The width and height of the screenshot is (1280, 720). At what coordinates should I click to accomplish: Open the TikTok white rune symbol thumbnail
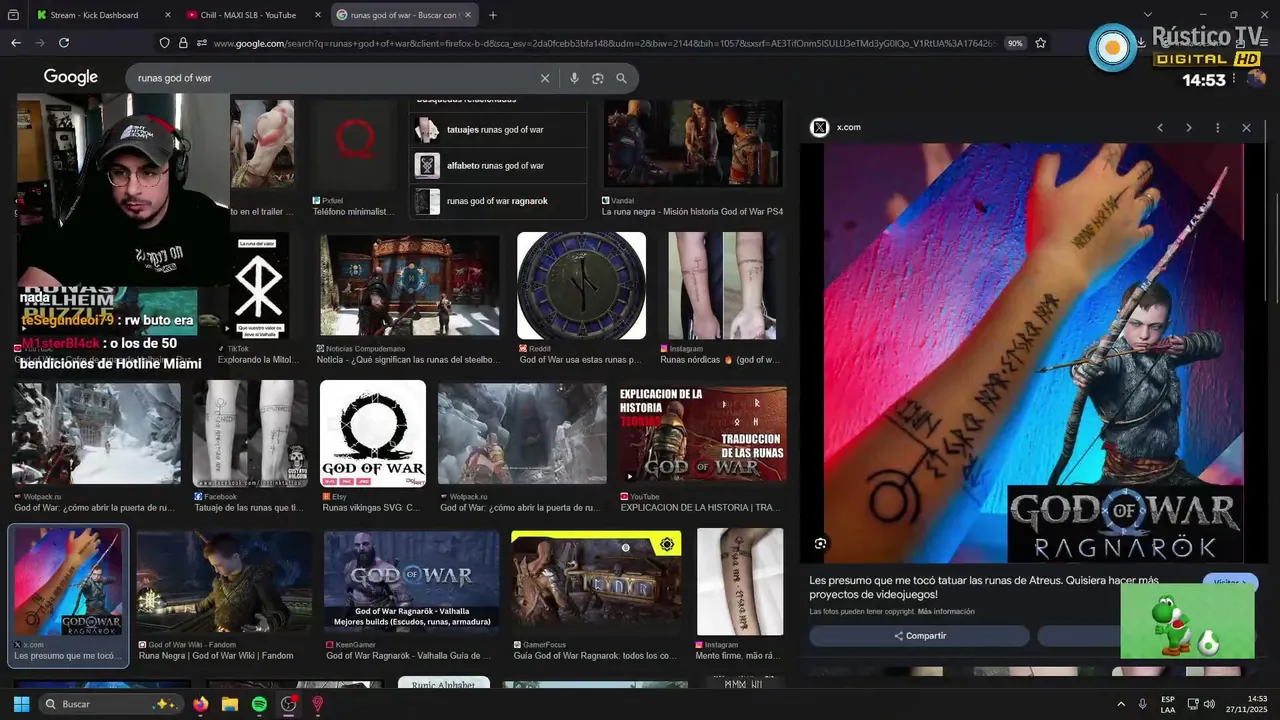[259, 286]
